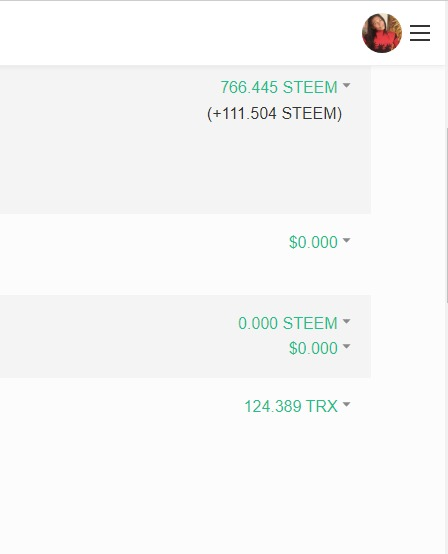Image resolution: width=448 pixels, height=554 pixels.
Task: Click $0.000 amount beneath 0.000 STEEM
Action: (313, 348)
